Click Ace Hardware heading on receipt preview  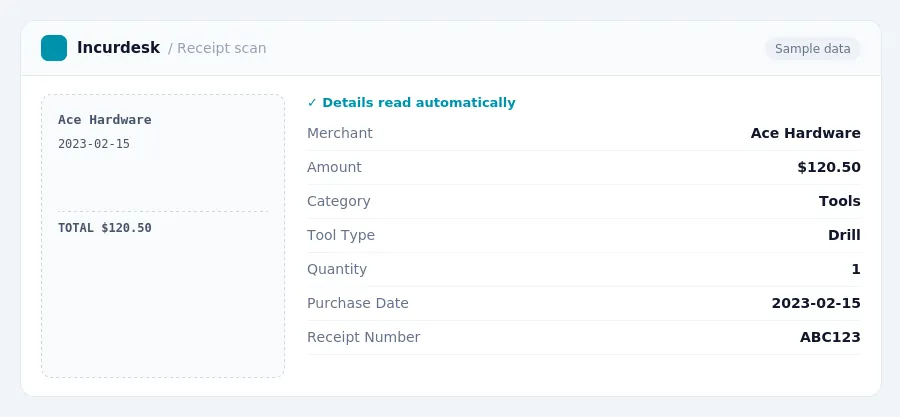click(x=104, y=120)
